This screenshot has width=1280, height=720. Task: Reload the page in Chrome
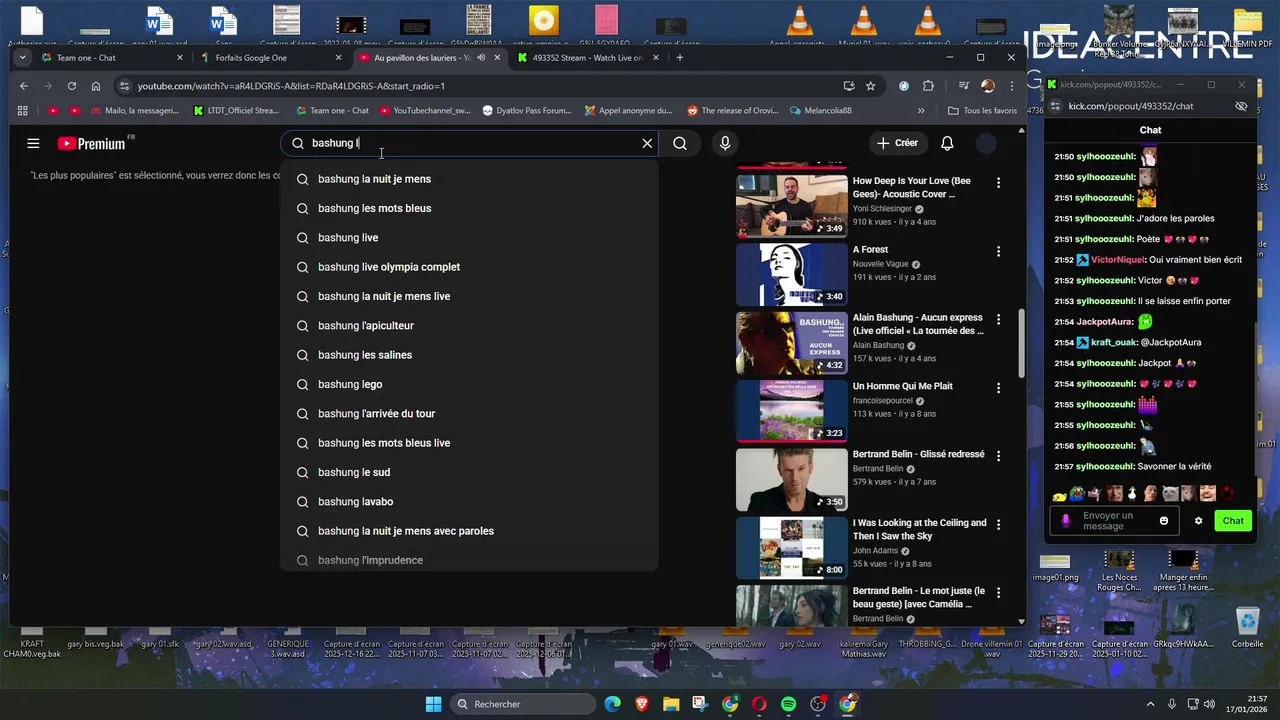(x=71, y=86)
